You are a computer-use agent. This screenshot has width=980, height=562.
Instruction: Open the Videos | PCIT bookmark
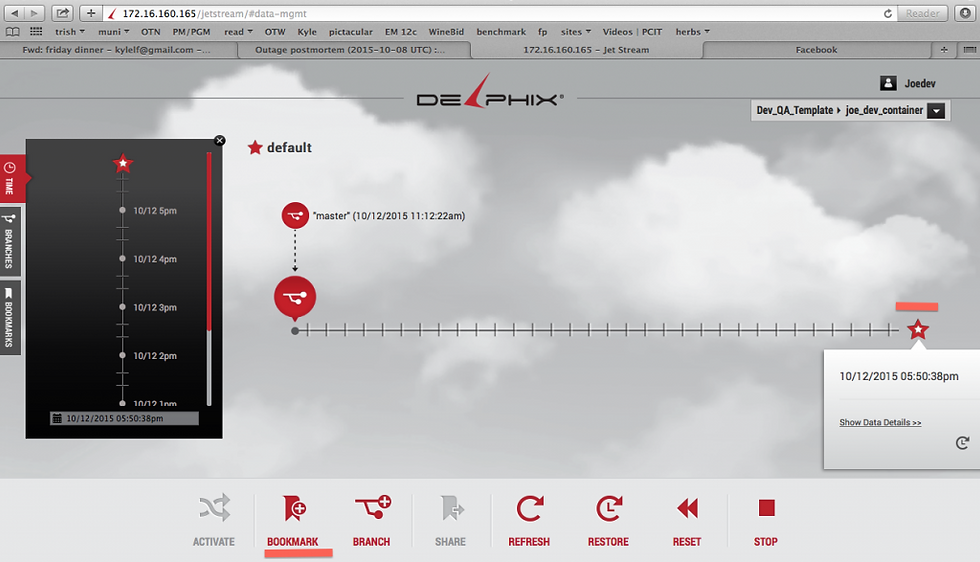[x=632, y=32]
